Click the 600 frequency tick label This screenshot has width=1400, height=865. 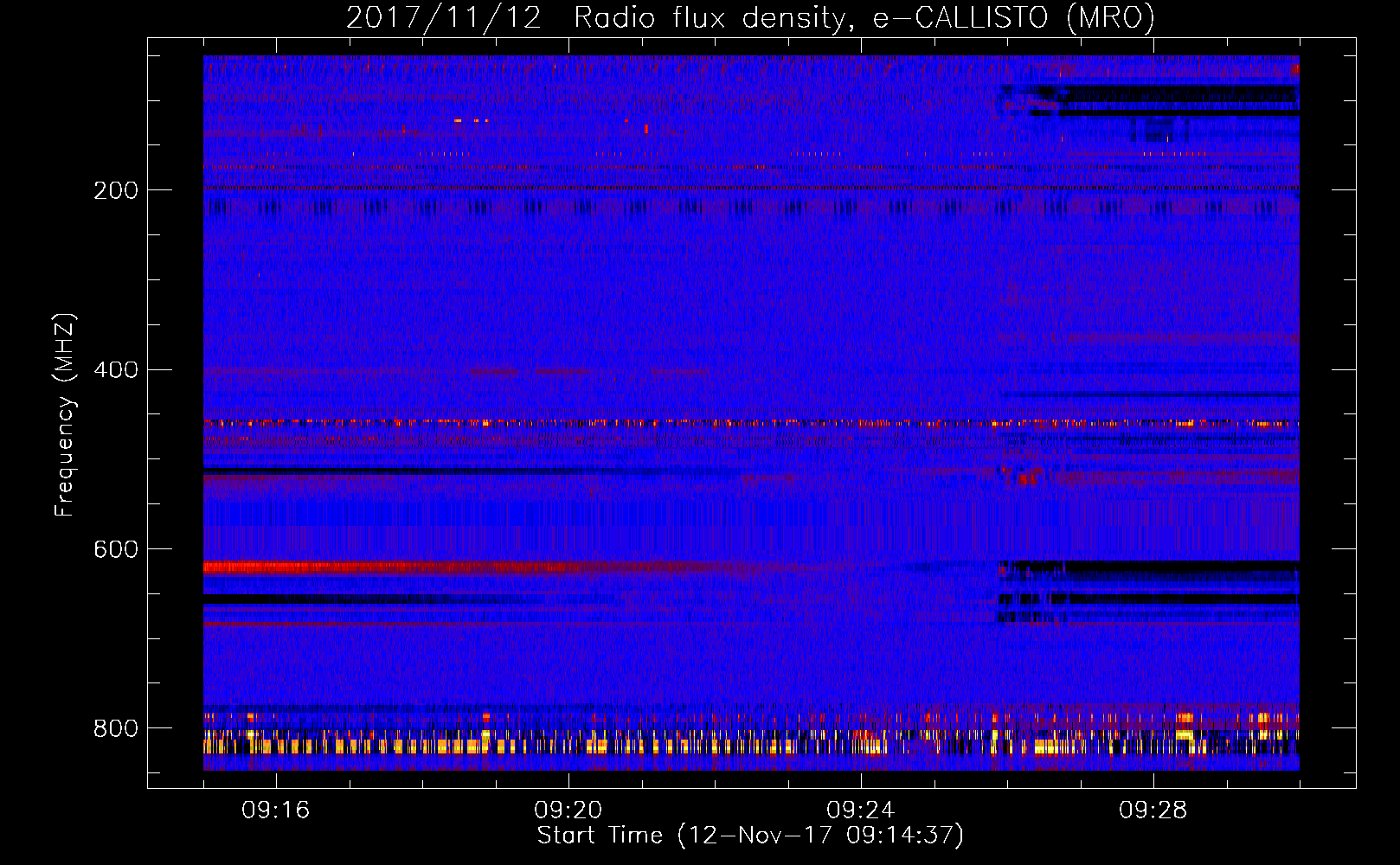click(116, 550)
